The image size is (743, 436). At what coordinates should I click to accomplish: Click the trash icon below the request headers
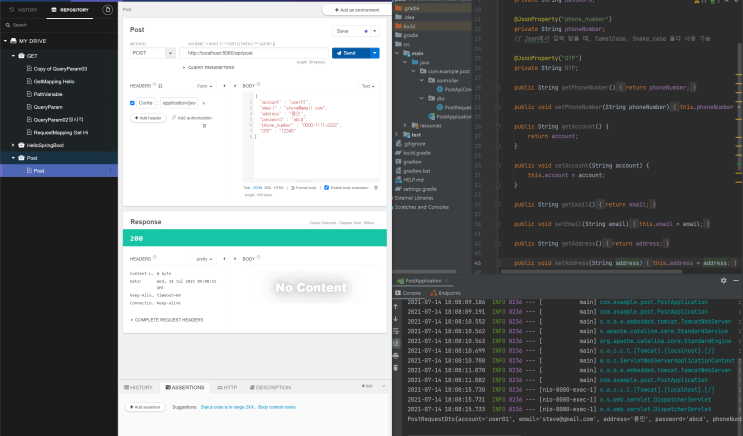tap(204, 126)
